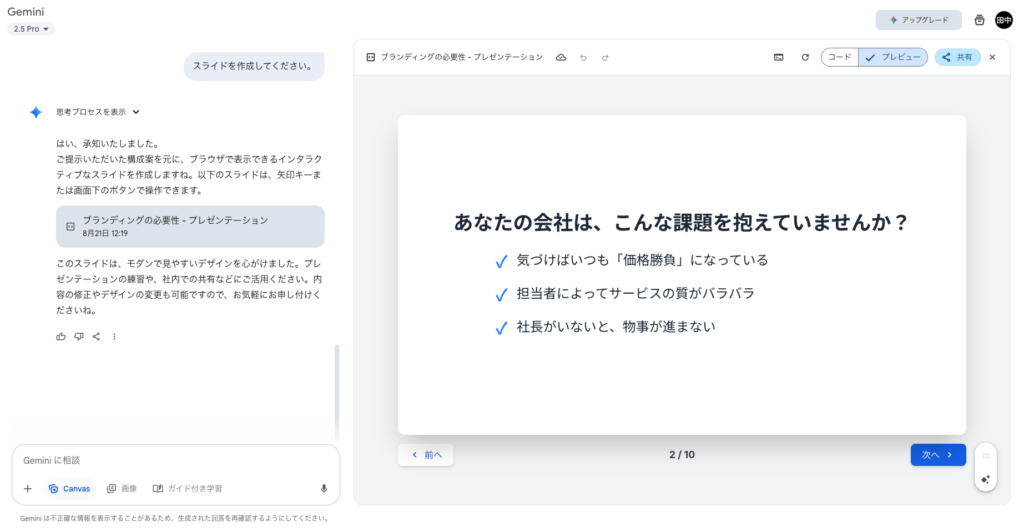This screenshot has width=1024, height=532.
Task: Click the slide heading あなたの会社は、こんな課題
Action: pos(681,223)
